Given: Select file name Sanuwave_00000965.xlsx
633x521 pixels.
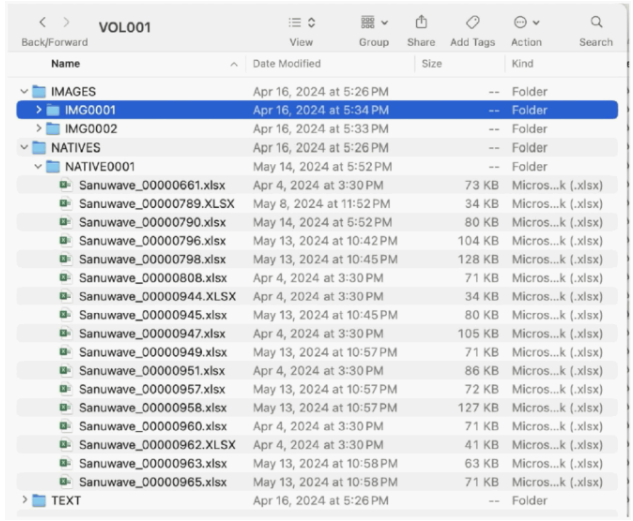Looking at the screenshot, I should [153, 482].
